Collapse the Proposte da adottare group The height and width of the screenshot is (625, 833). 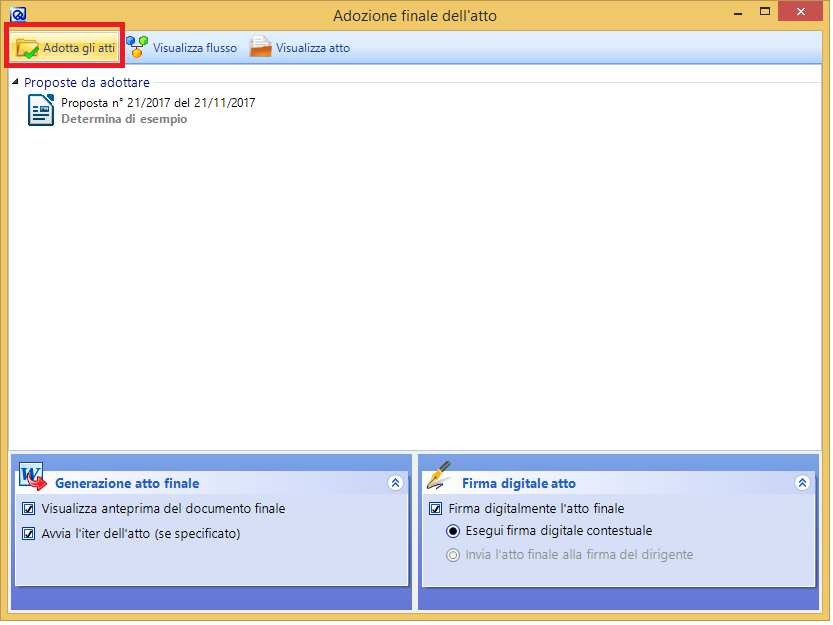point(15,82)
